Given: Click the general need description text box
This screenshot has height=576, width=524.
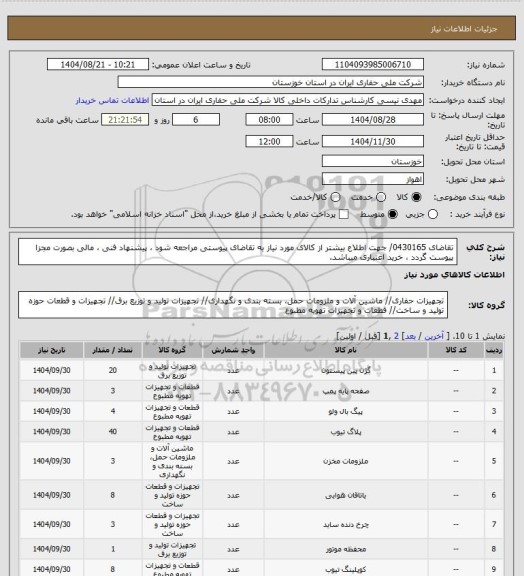Looking at the screenshot, I should click(238, 252).
